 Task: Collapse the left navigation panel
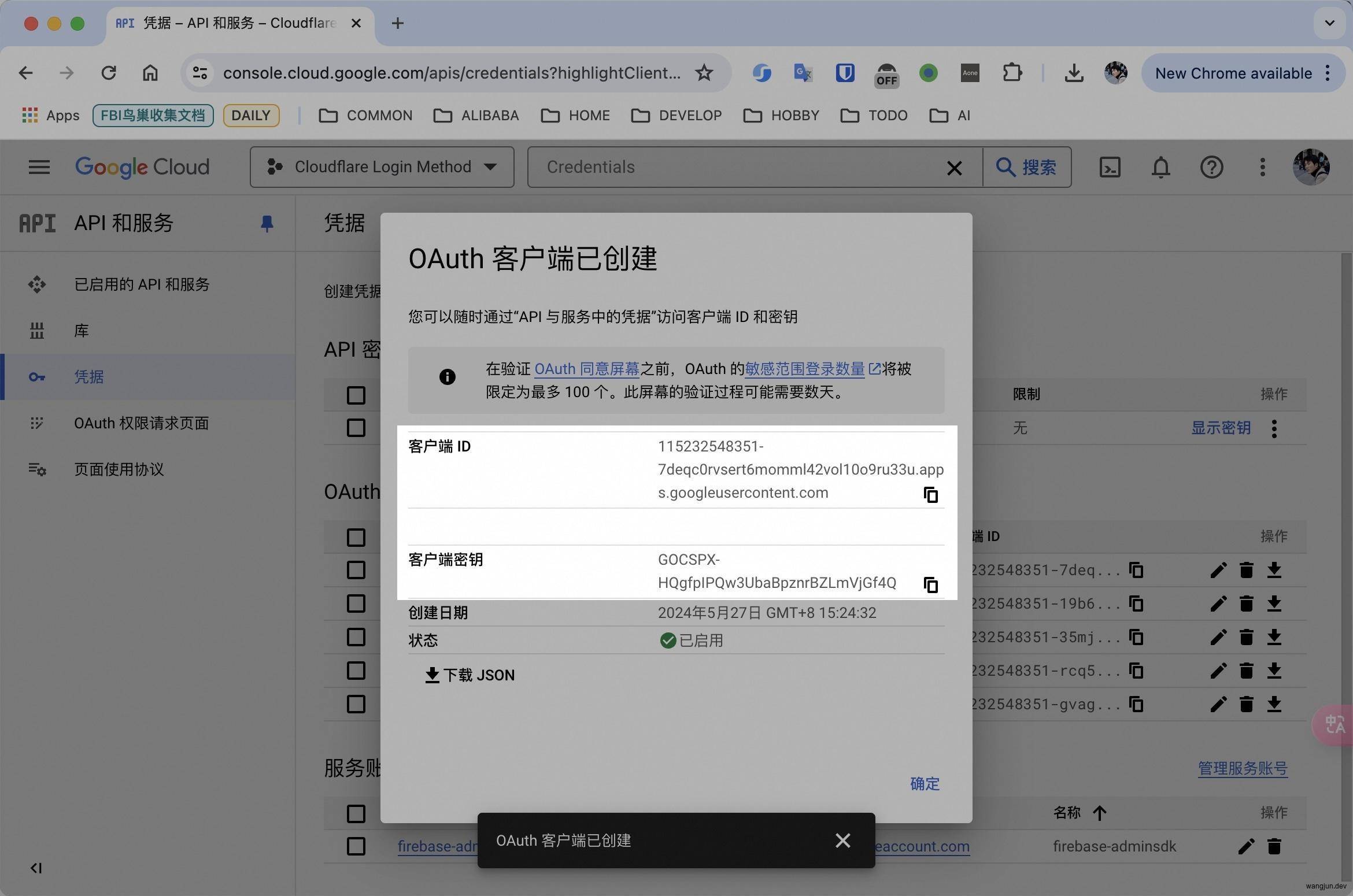[x=36, y=868]
